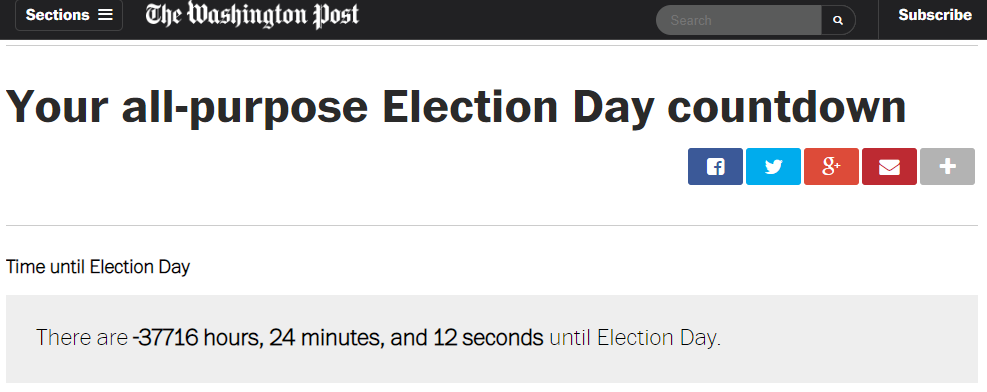Screen dimensions: 987x392
Task: Click Subscribe in the top bar
Action: [x=935, y=15]
